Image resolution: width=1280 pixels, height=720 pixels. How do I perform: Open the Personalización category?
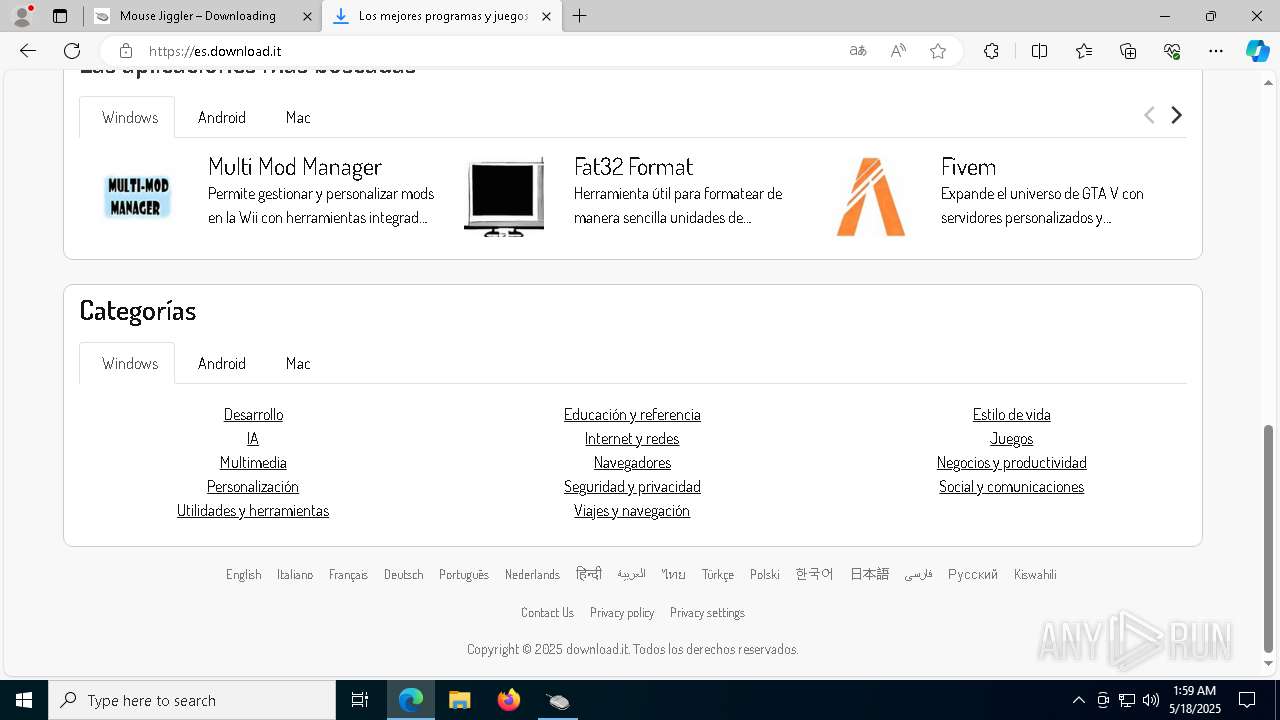[x=253, y=486]
